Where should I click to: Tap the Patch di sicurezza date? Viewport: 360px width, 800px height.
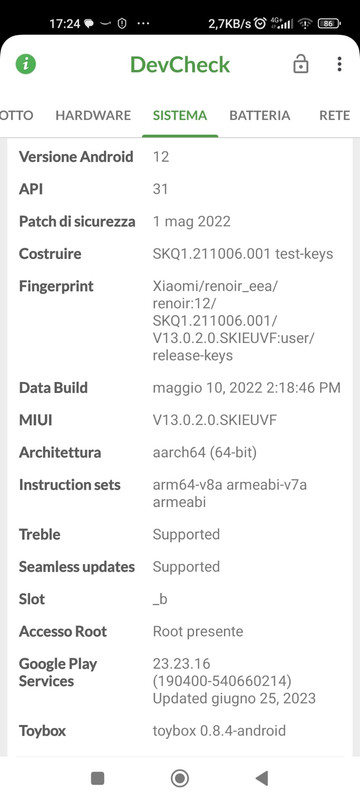(x=192, y=221)
